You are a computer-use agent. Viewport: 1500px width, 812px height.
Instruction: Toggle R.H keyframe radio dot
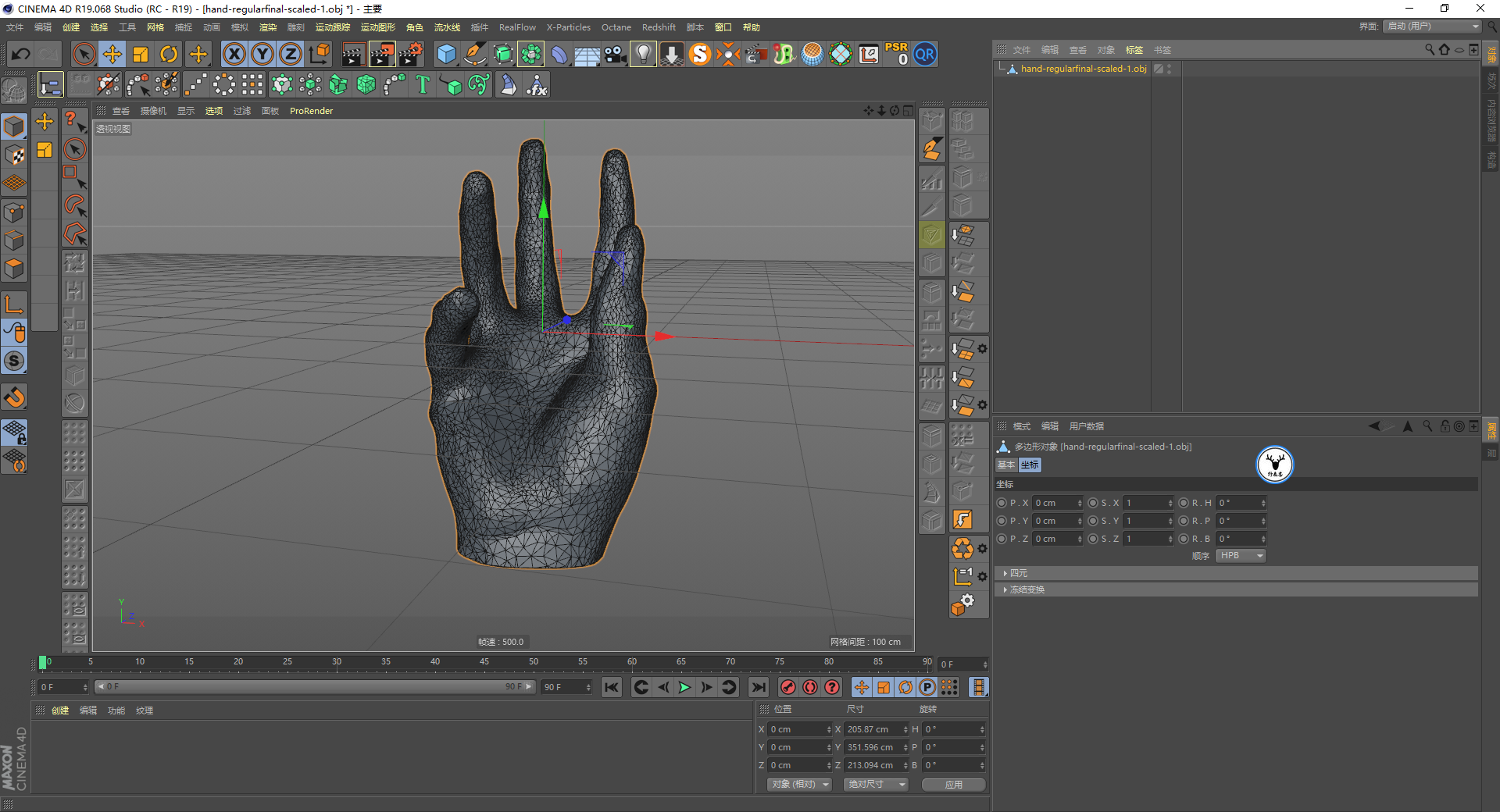pos(1184,503)
